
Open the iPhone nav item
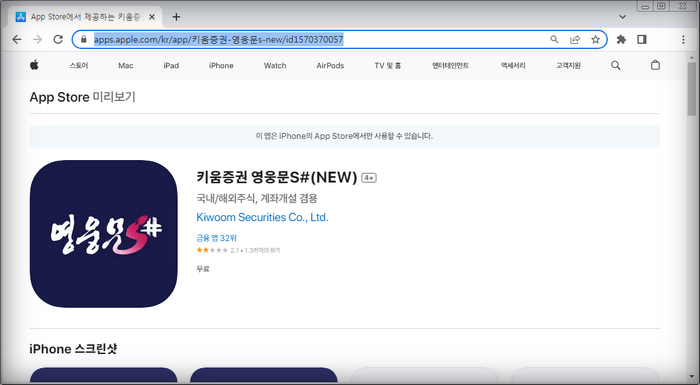coord(221,66)
